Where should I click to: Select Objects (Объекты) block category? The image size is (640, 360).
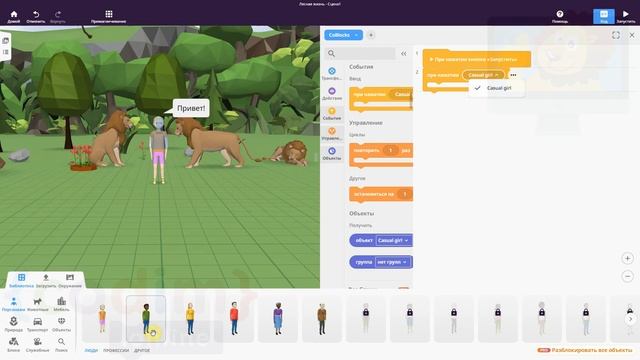(x=332, y=153)
